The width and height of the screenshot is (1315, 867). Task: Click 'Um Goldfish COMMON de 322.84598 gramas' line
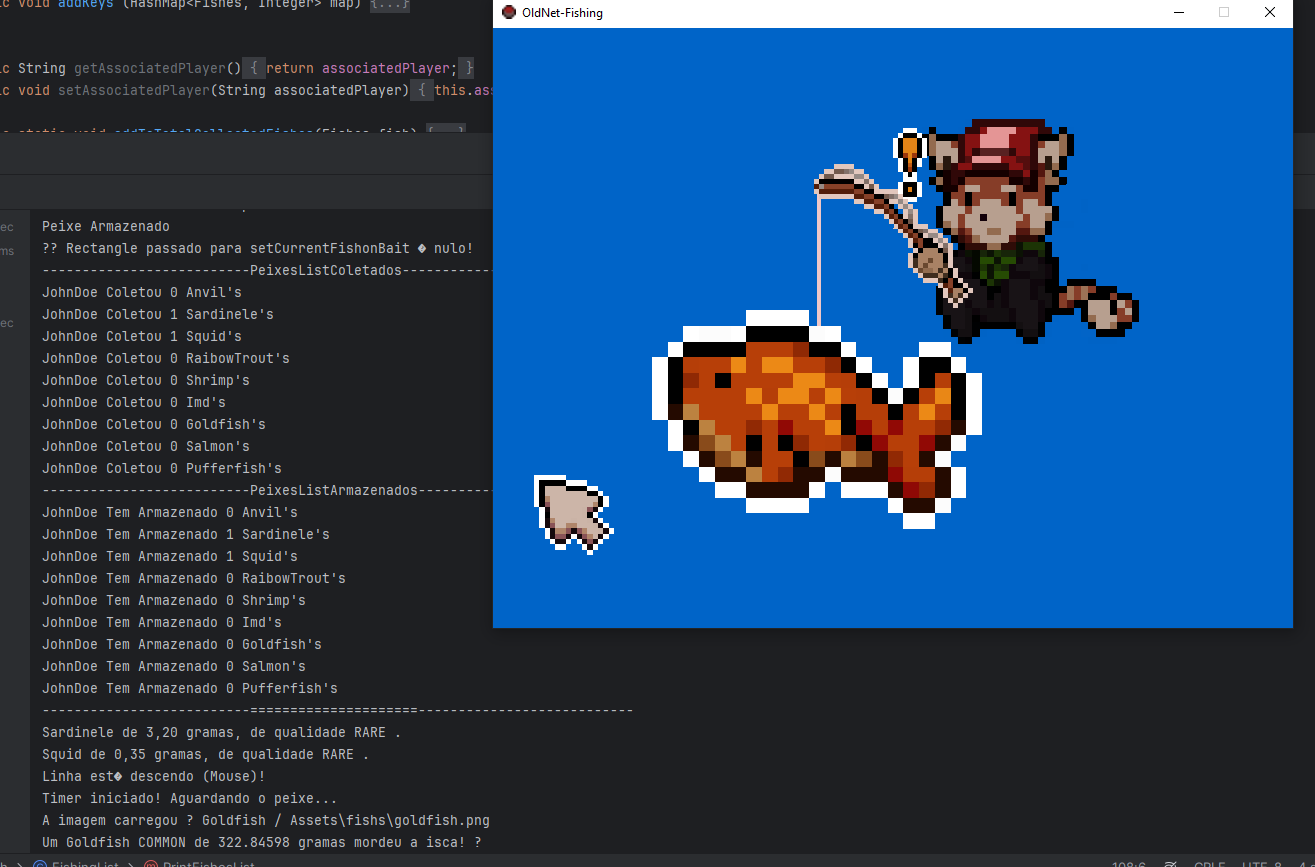pos(262,843)
